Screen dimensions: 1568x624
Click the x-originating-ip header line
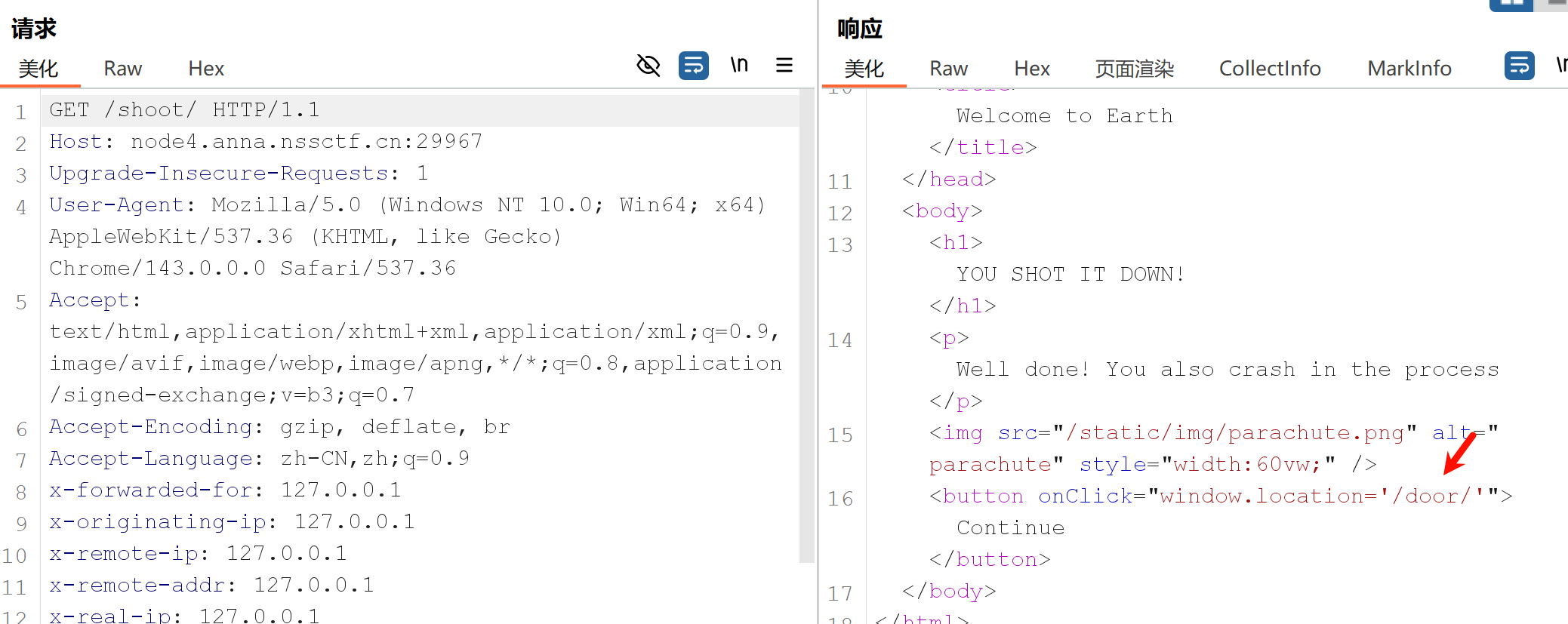tap(232, 522)
